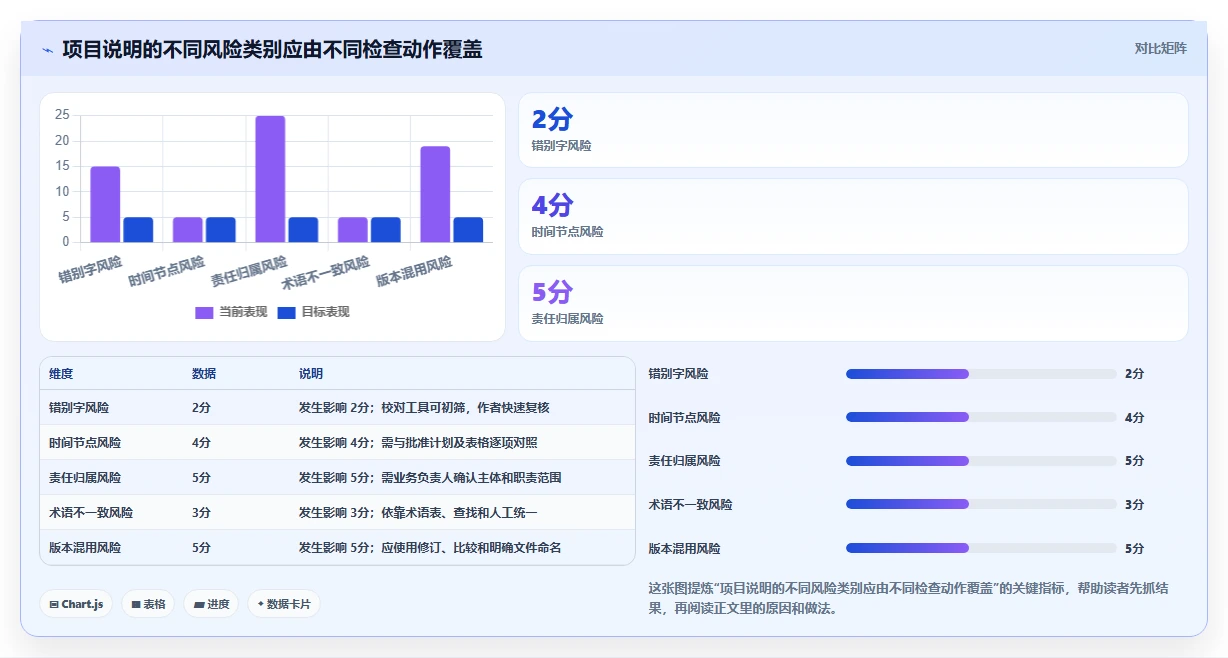
Task: Select the 4分 时间节点风险 data card
Action: click(853, 217)
